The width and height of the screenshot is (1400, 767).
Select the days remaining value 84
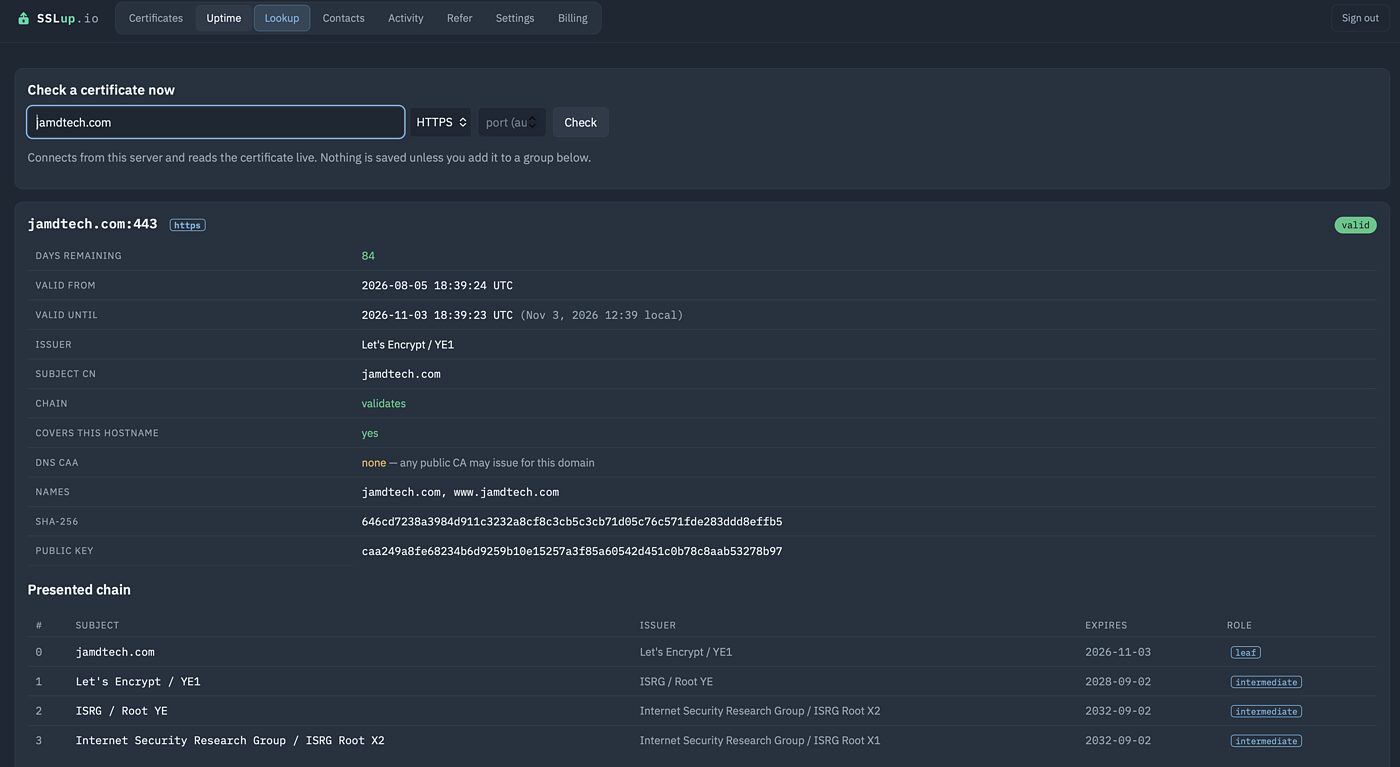[368, 256]
